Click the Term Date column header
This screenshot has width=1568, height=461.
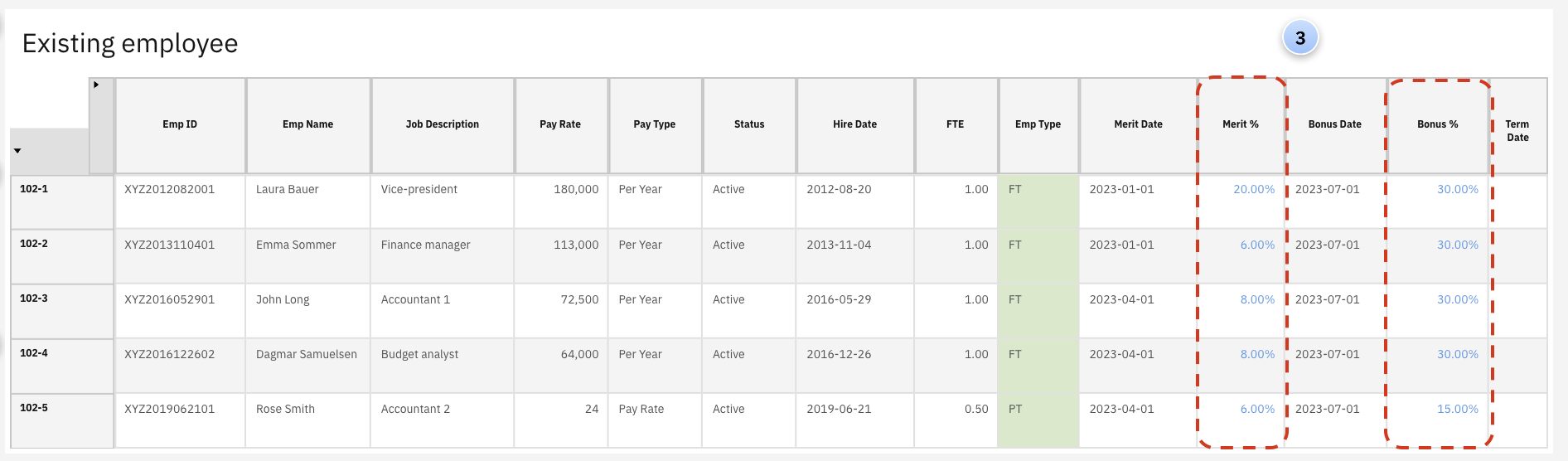point(1517,131)
